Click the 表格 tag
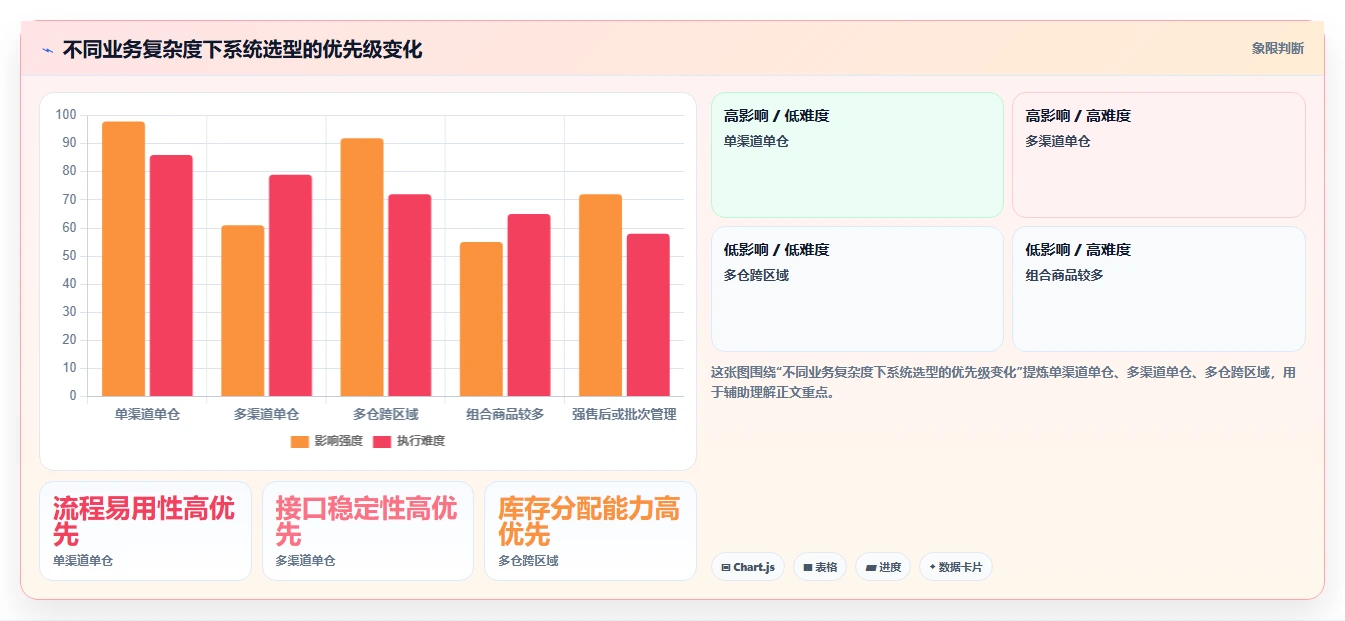1345x621 pixels. click(820, 567)
